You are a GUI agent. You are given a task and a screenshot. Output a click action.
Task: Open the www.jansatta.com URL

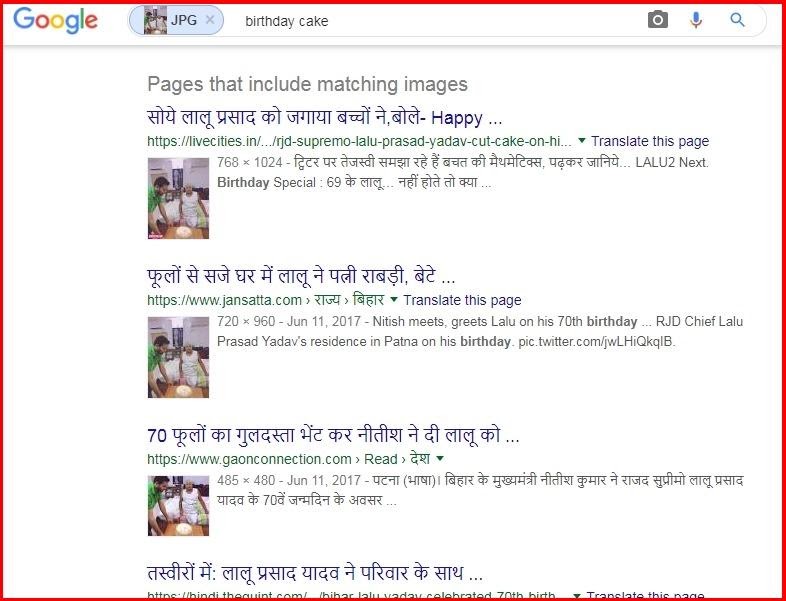224,300
